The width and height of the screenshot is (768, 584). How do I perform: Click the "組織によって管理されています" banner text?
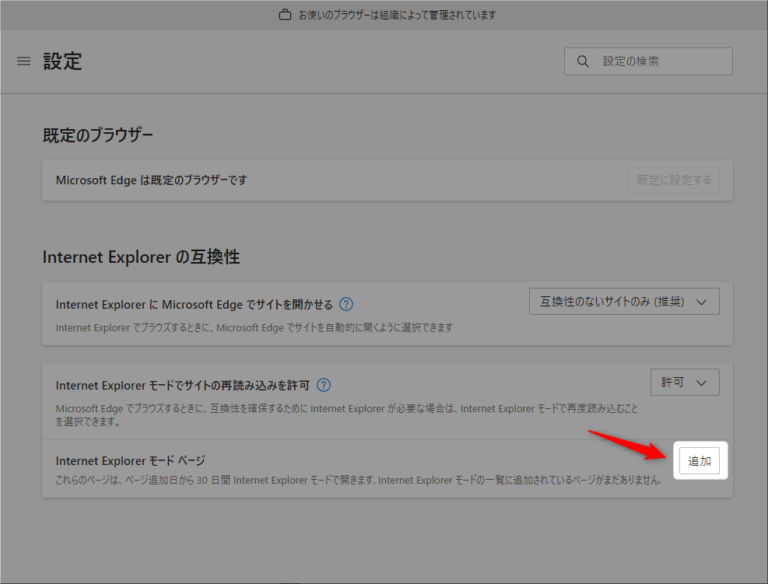point(397,15)
